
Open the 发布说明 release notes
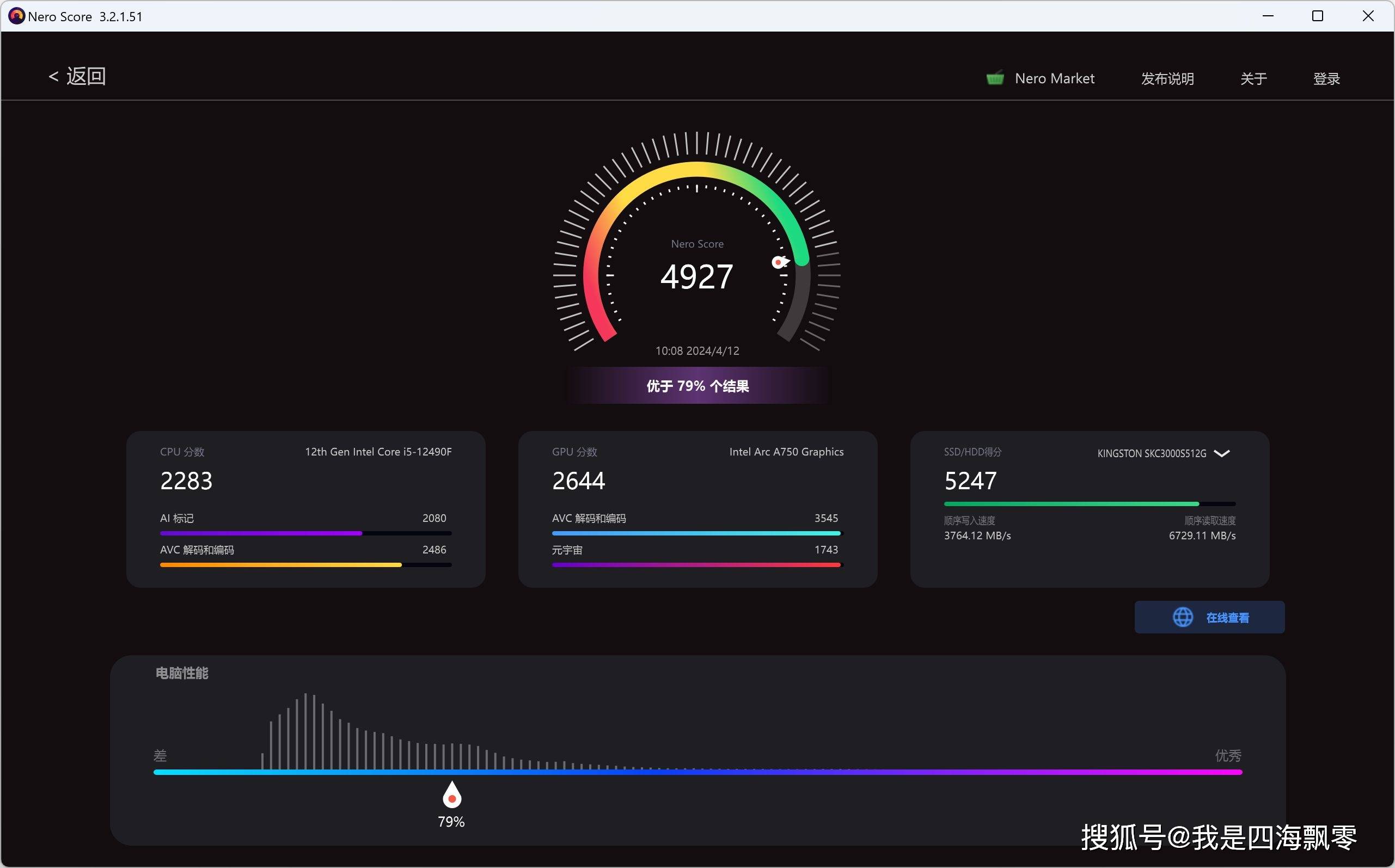pyautogui.click(x=1167, y=79)
